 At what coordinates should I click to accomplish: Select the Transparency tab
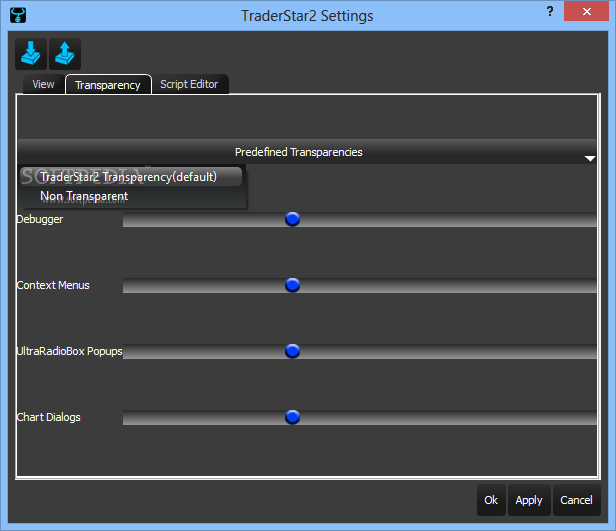tap(108, 85)
